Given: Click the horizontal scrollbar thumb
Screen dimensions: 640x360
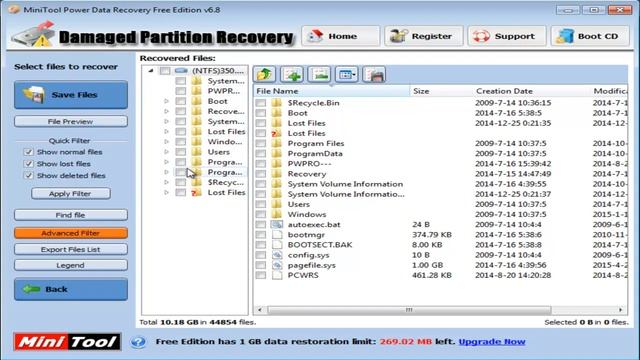Looking at the screenshot, I should 409,310.
